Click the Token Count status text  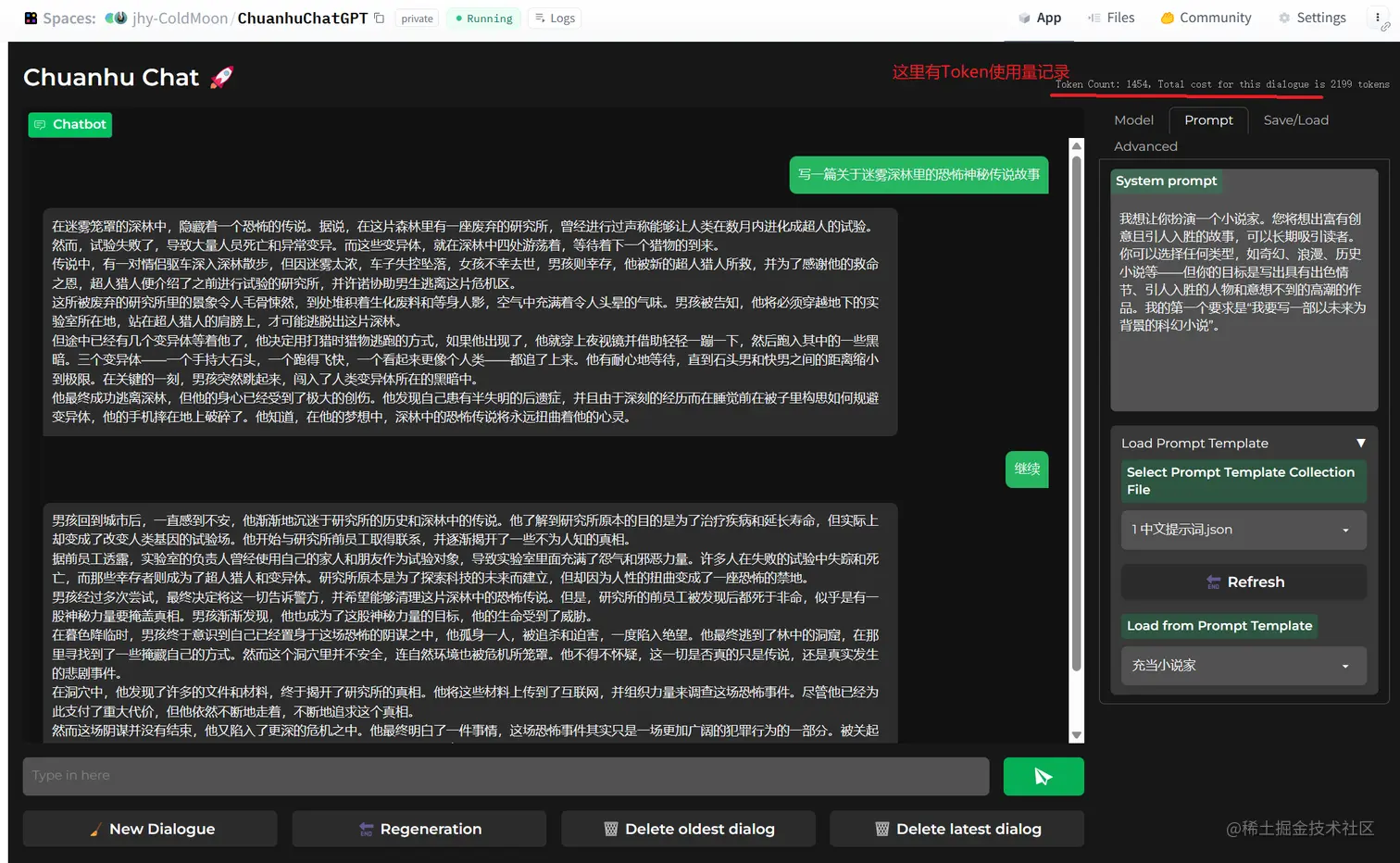click(x=1222, y=84)
